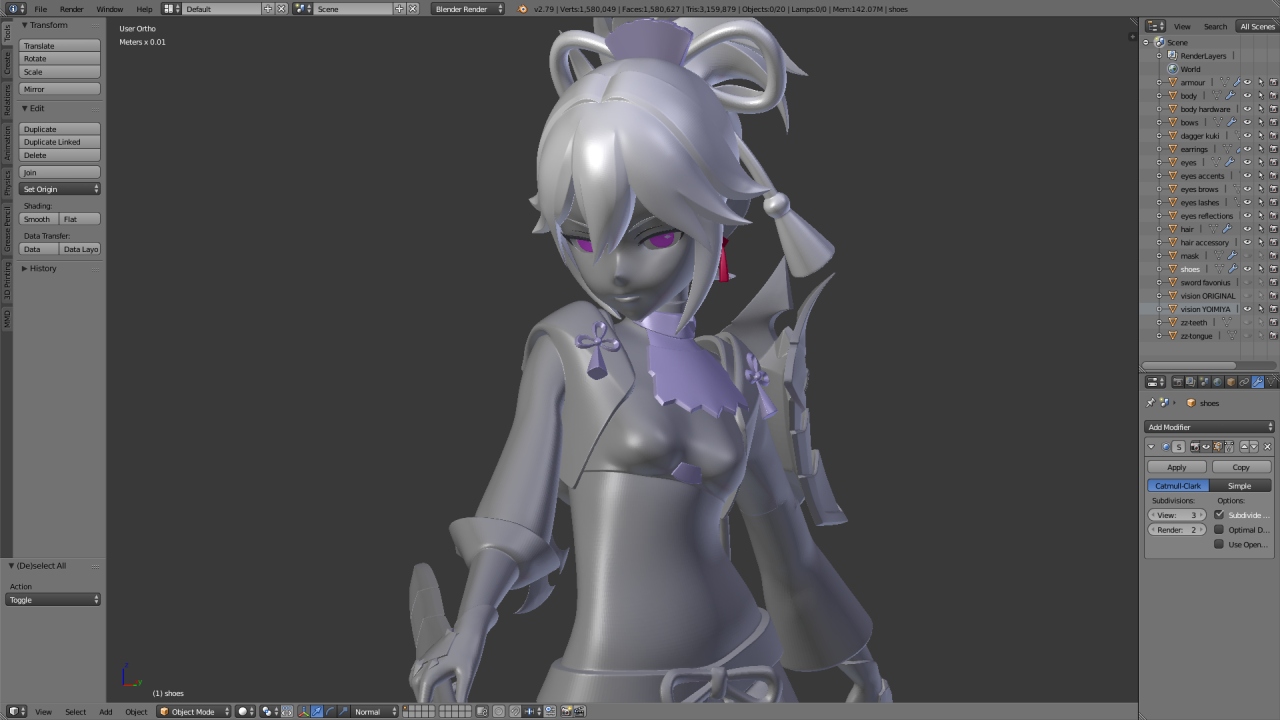
Task: Open the Constraints chain-link properties tab
Action: (x=1244, y=382)
